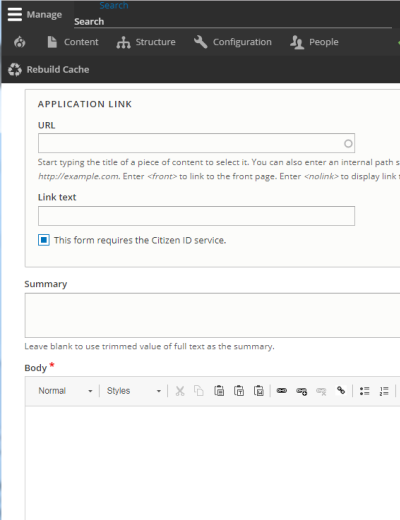The image size is (400, 520).
Task: Toggle the Manage hamburger menu icon
Action: [x=15, y=14]
